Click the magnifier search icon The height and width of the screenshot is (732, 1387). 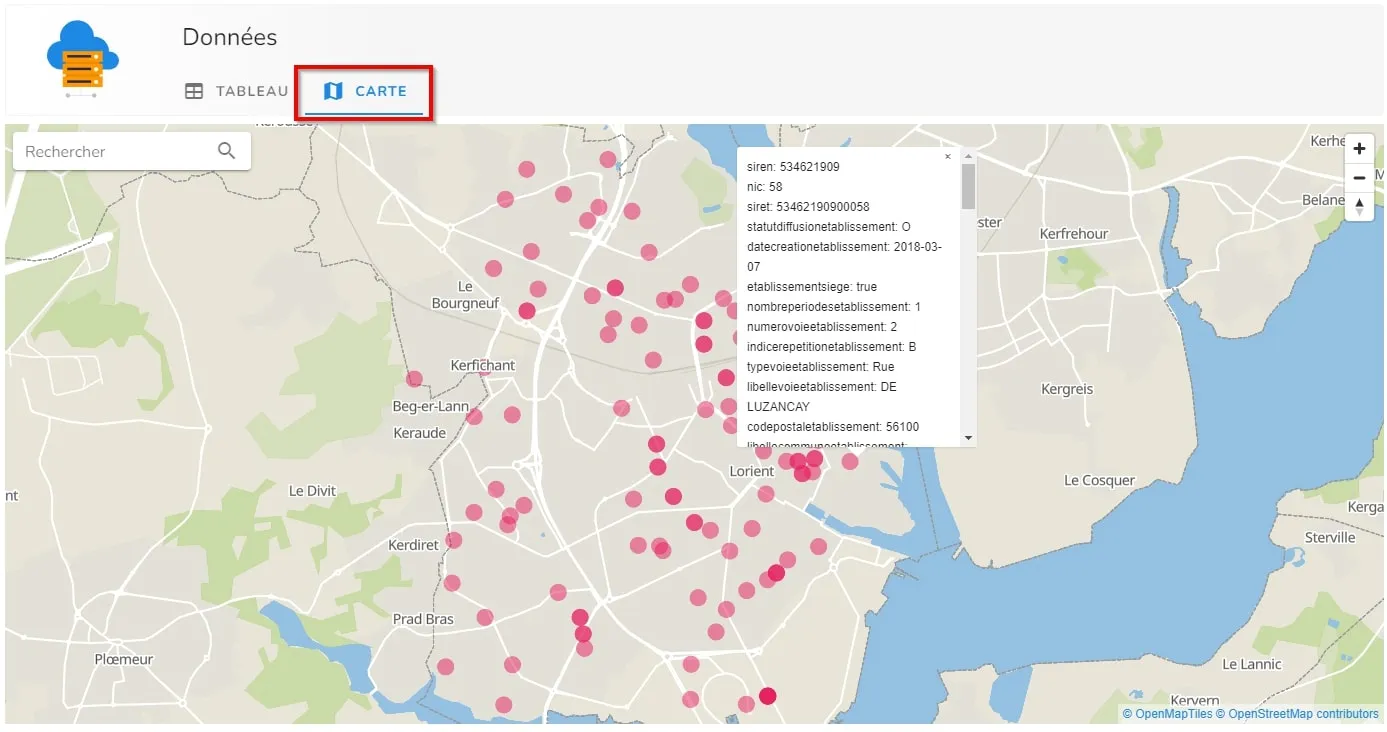tap(227, 151)
